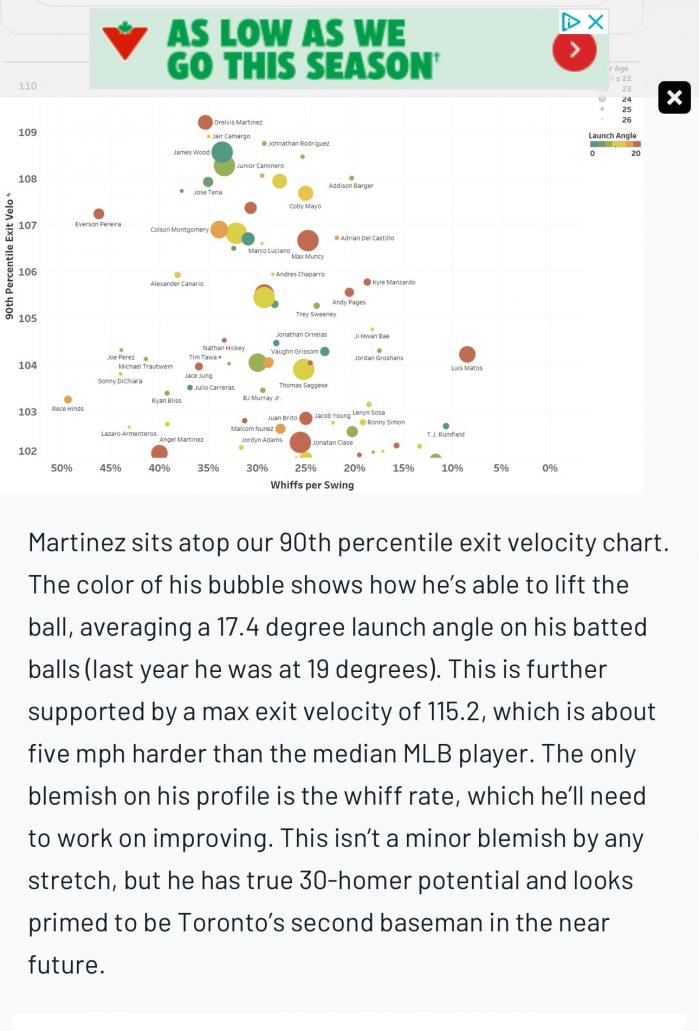Select the Orelvis Martinez bubble

[205, 122]
